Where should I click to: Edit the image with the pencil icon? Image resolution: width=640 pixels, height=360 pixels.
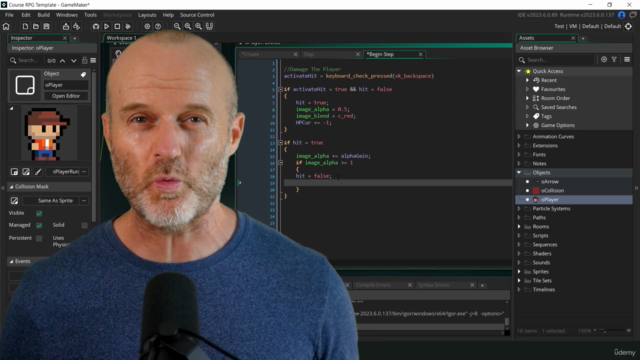38,172
